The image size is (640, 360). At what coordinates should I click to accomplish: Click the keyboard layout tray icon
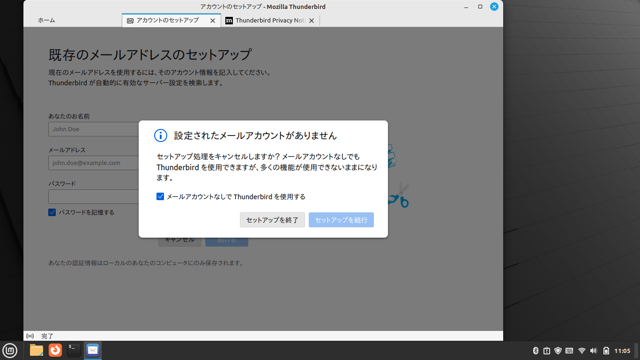point(569,351)
